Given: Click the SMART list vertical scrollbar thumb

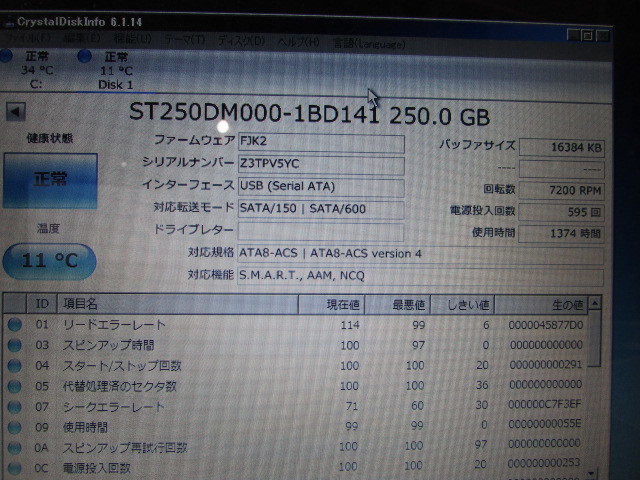Looking at the screenshot, I should tap(595, 339).
